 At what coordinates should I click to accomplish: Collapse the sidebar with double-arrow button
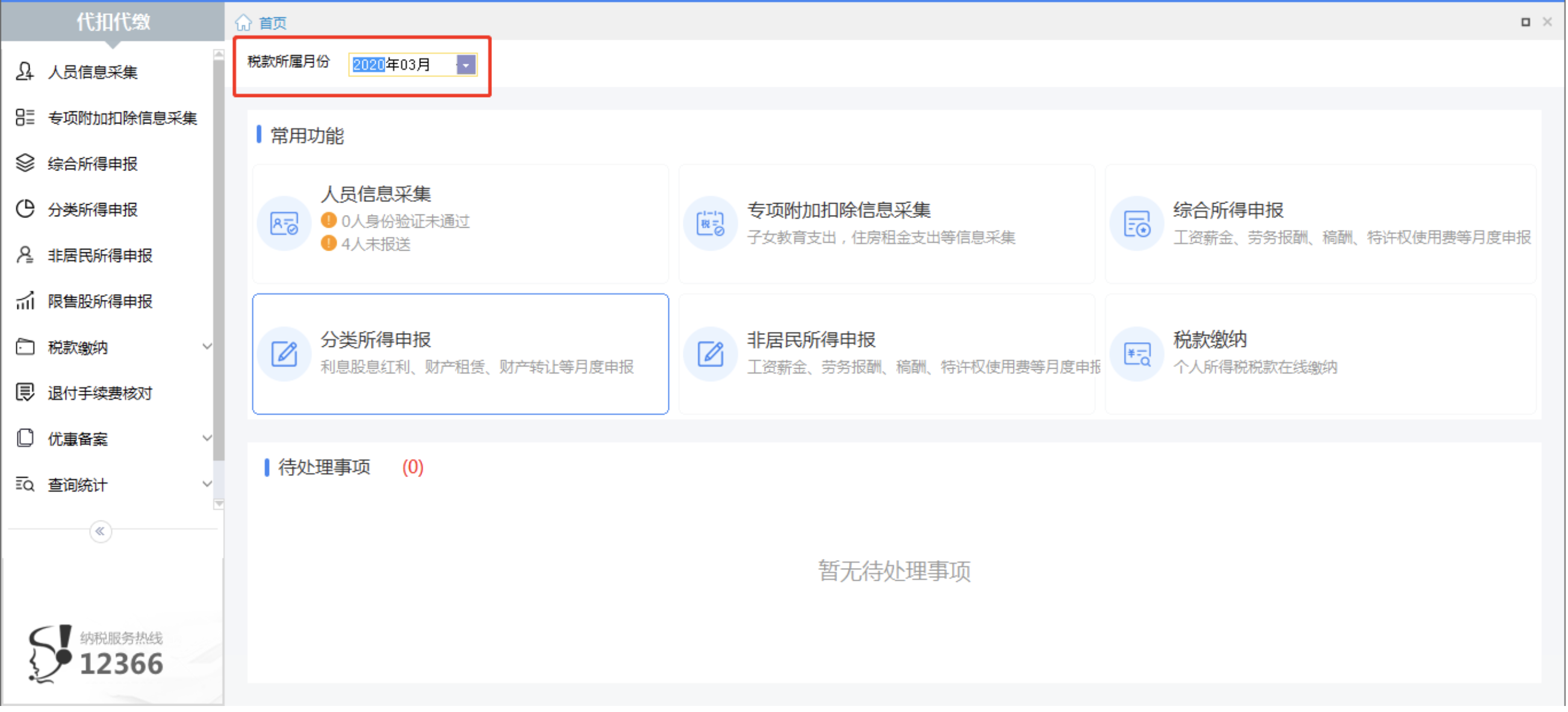(101, 532)
